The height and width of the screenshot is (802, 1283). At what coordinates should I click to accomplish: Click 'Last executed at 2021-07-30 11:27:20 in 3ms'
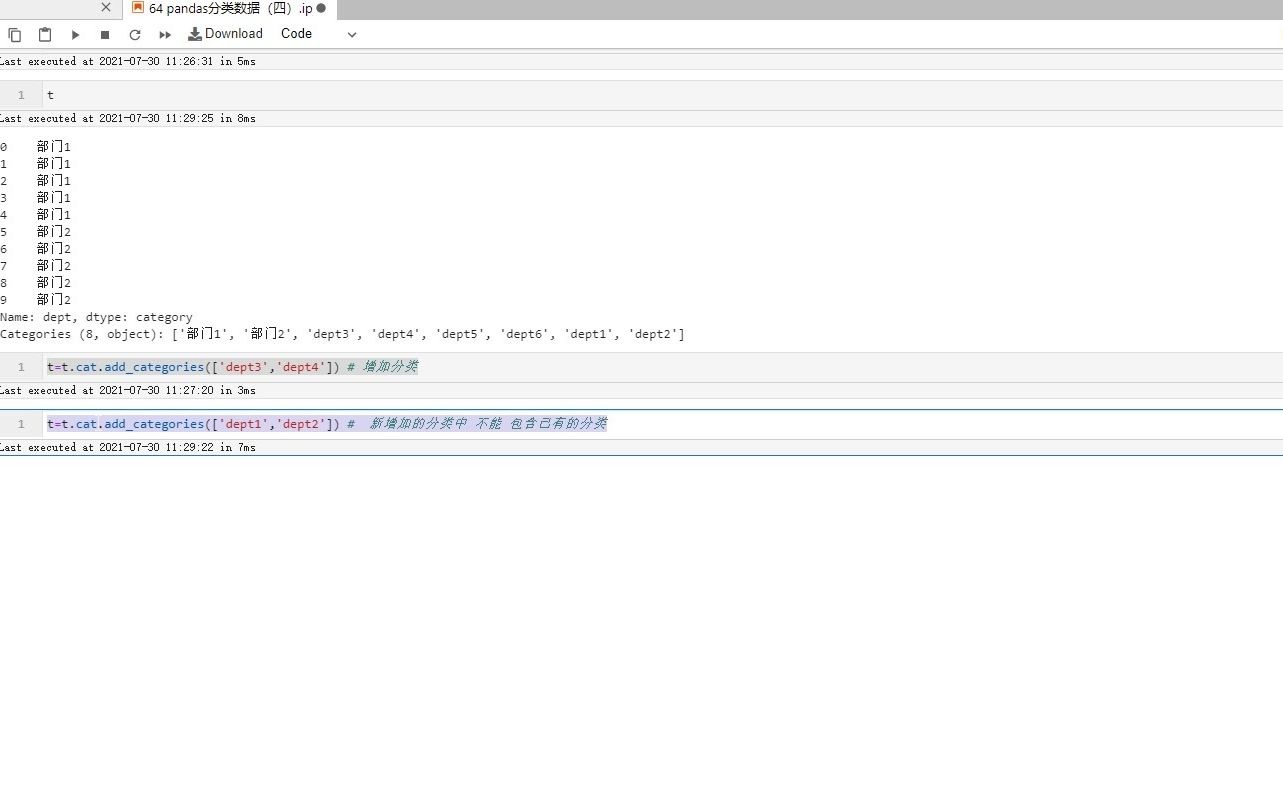point(128,391)
